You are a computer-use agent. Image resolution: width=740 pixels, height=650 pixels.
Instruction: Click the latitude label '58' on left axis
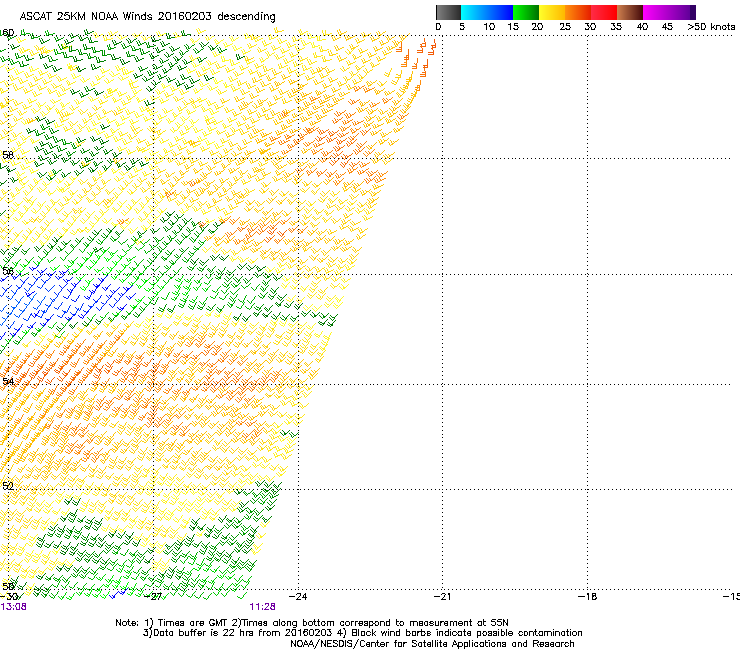[8, 155]
